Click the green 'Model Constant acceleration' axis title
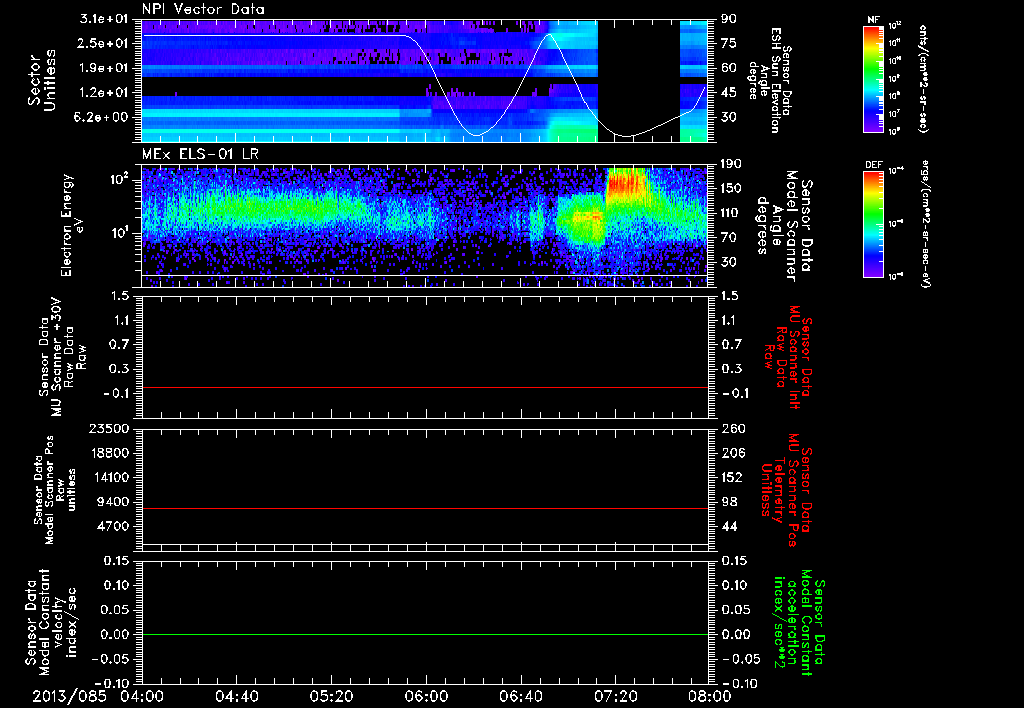Image resolution: width=1024 pixels, height=708 pixels. tap(799, 624)
